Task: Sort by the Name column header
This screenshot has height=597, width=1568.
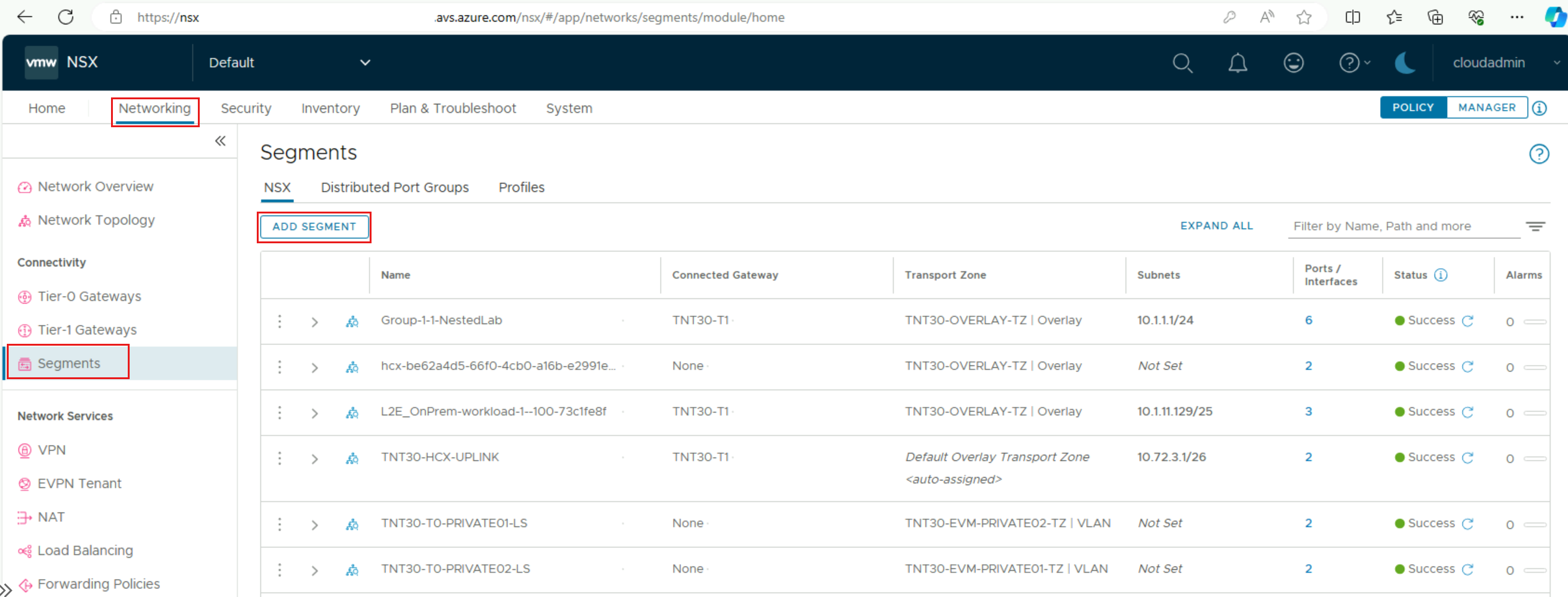Action: [395, 275]
